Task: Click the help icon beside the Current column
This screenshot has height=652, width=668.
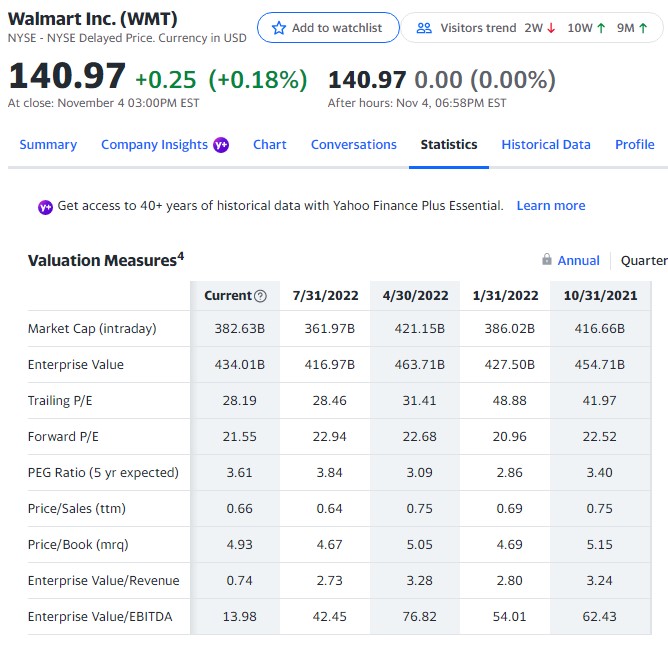Action: tap(260, 296)
